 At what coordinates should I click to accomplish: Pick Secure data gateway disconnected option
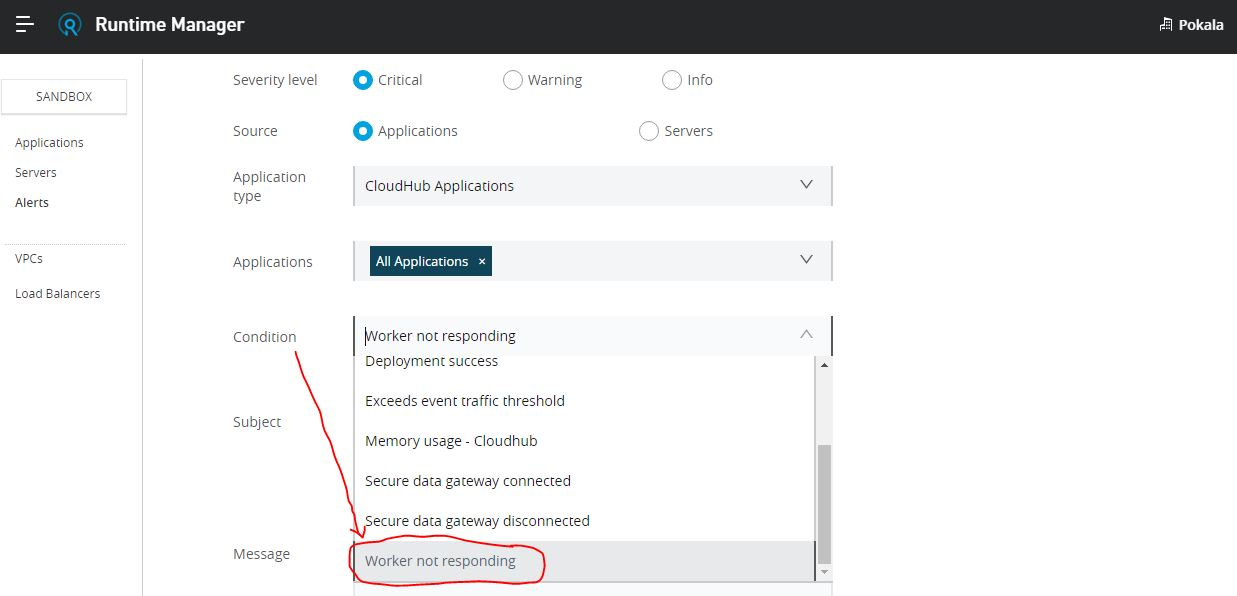585,521
